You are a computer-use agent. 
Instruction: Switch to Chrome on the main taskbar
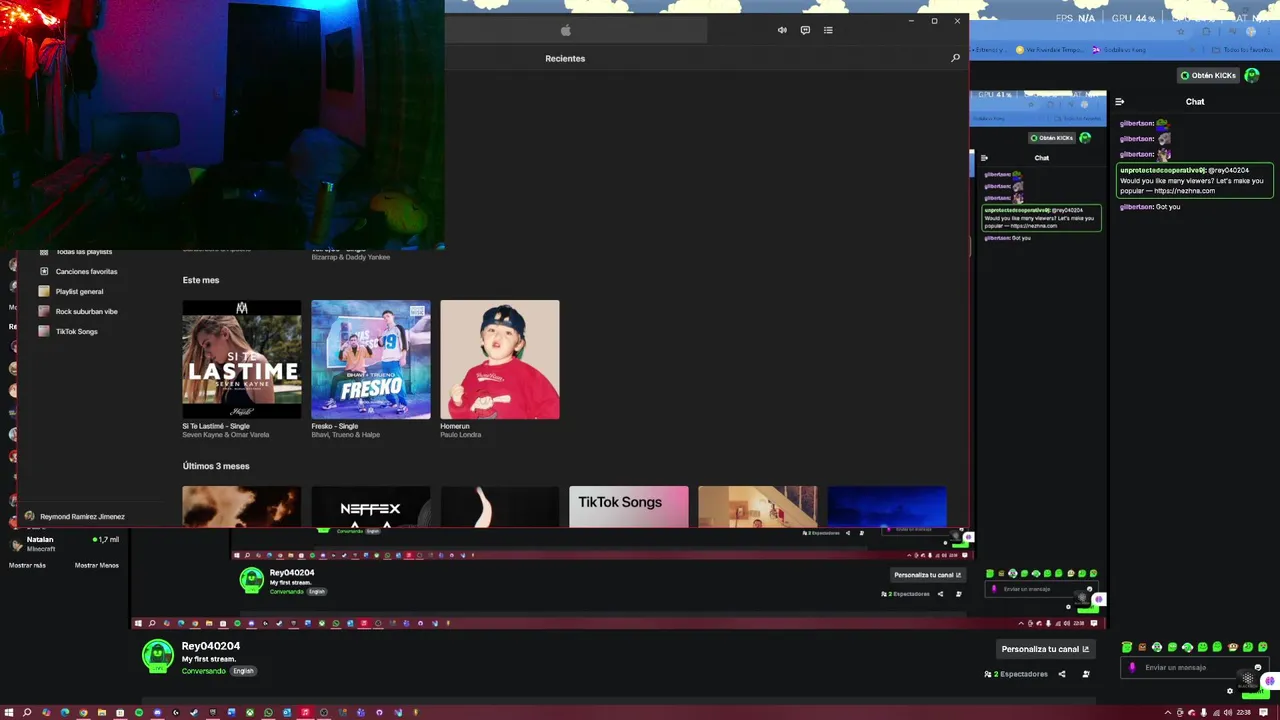tap(83, 712)
